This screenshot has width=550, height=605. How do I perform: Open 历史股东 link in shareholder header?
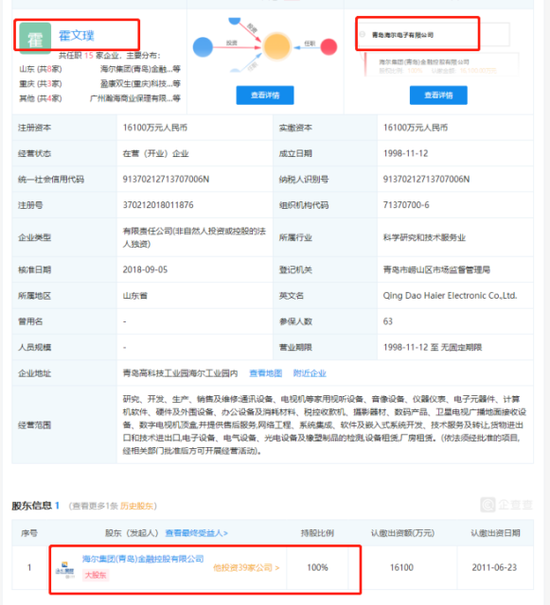coord(136,506)
